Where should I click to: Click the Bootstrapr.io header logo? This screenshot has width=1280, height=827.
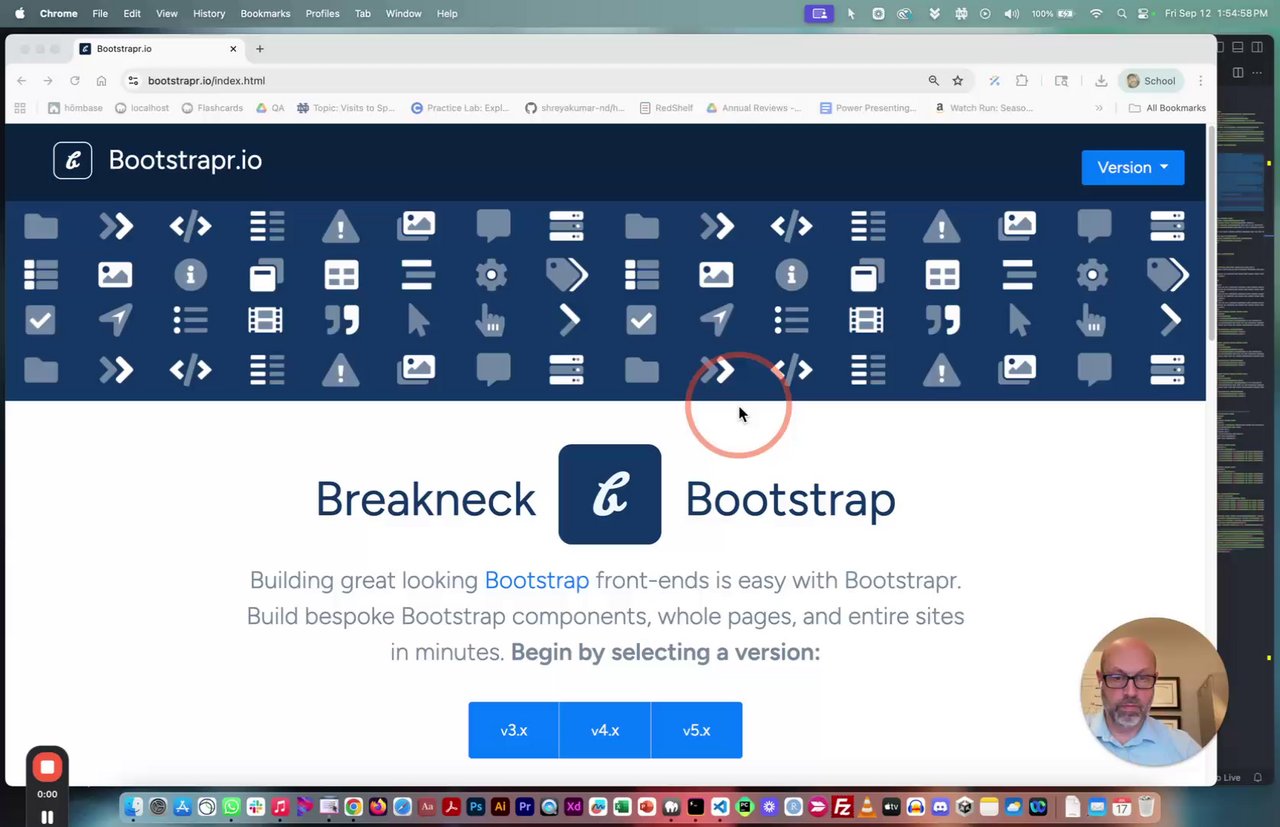click(158, 160)
